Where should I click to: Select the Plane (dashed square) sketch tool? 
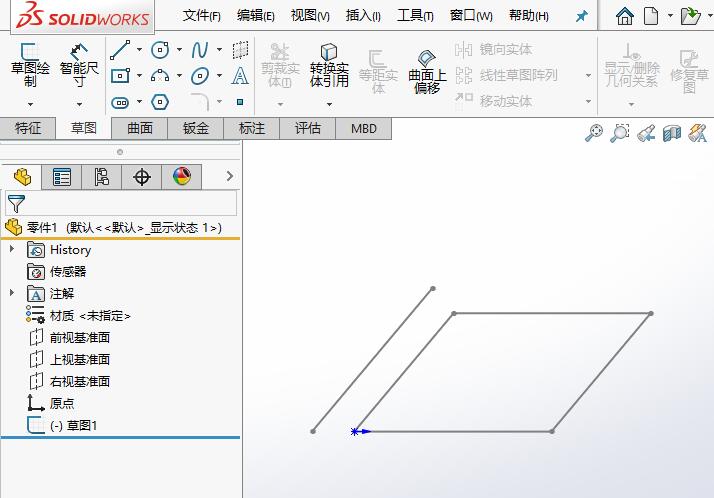pos(240,50)
